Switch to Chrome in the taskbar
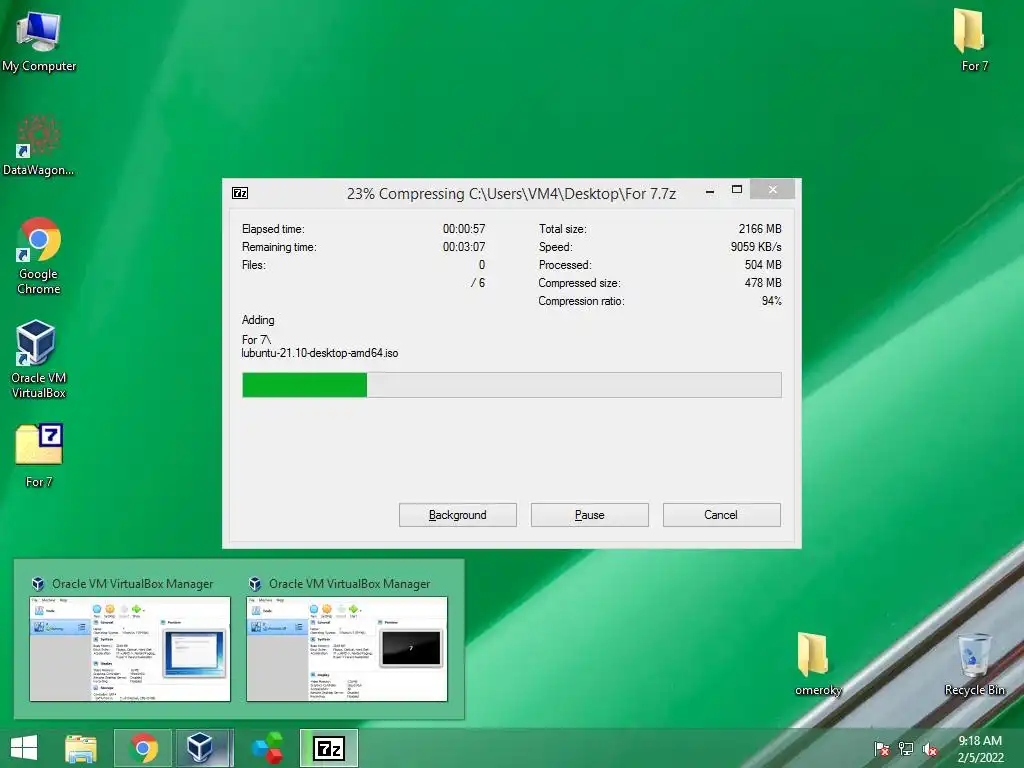The width and height of the screenshot is (1024, 768). (x=143, y=748)
